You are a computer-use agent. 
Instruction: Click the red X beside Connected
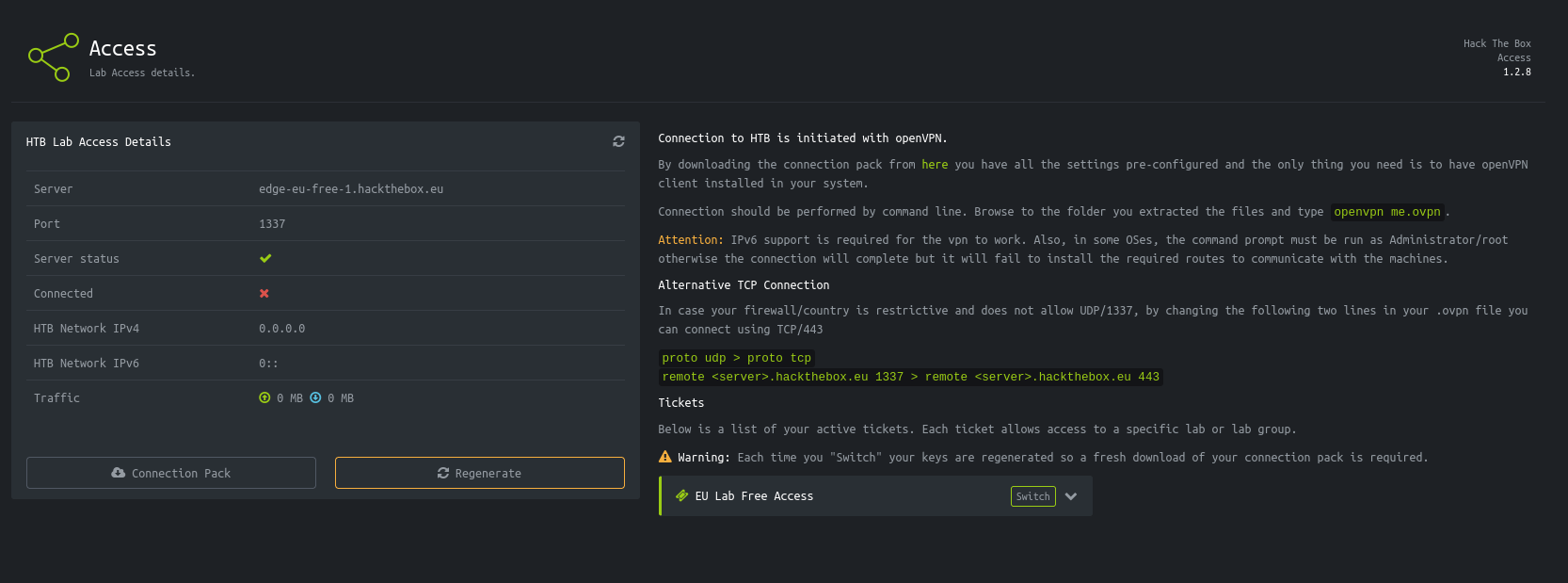[x=264, y=294]
